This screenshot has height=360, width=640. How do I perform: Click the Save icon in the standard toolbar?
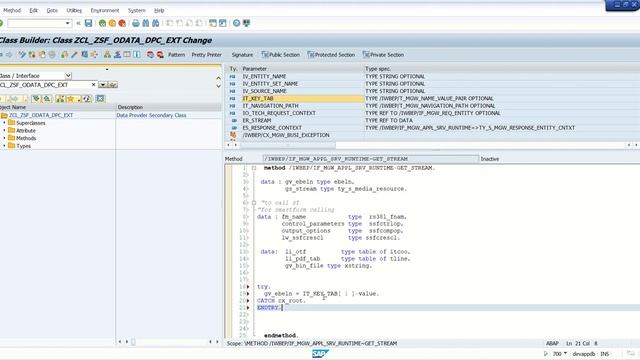click(x=88, y=23)
